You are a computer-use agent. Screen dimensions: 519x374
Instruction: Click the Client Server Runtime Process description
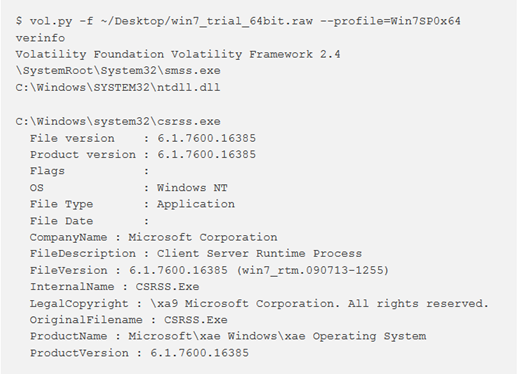[x=259, y=254]
